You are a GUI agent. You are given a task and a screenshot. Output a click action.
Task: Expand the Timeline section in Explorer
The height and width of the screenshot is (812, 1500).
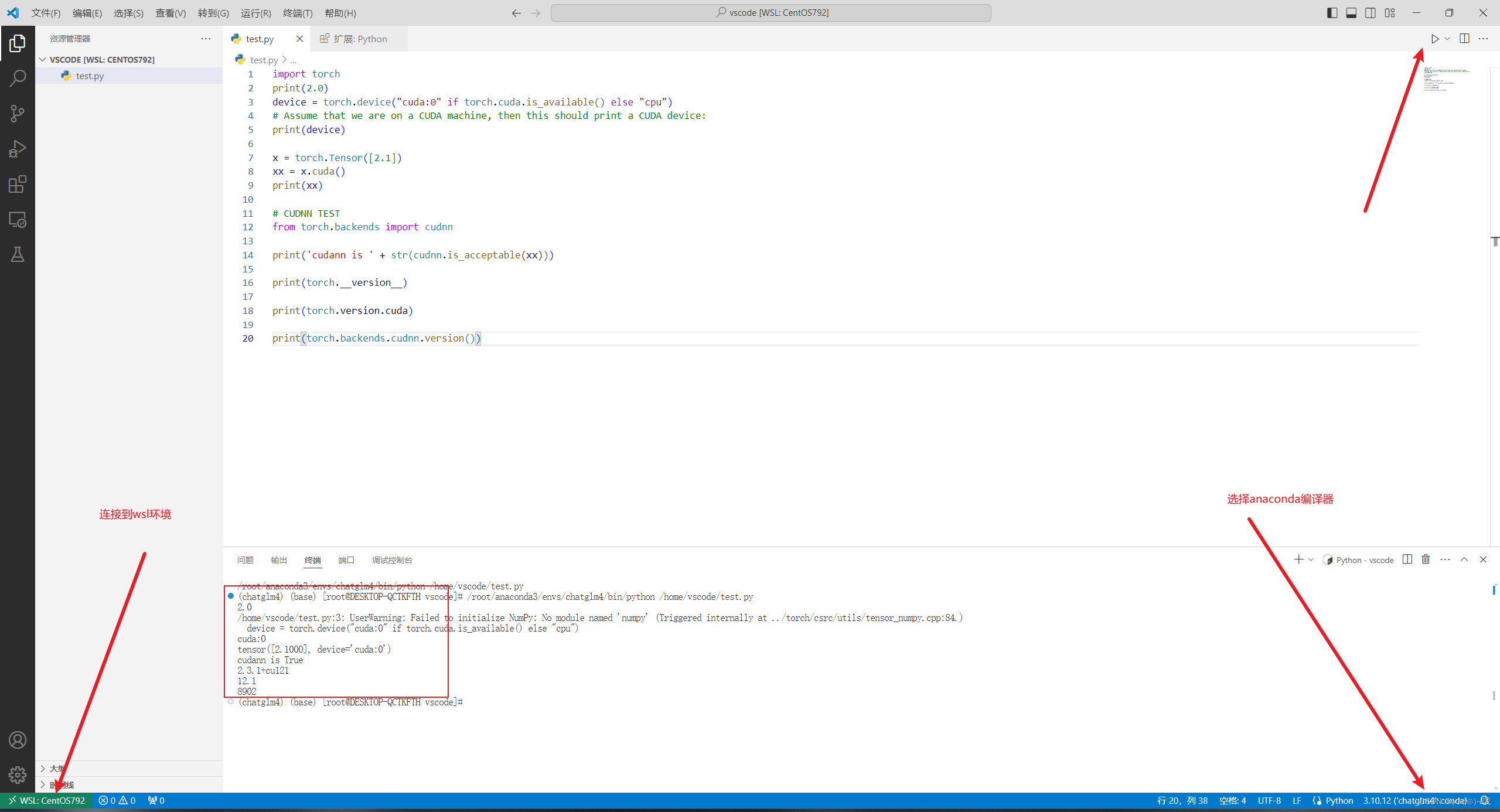43,784
